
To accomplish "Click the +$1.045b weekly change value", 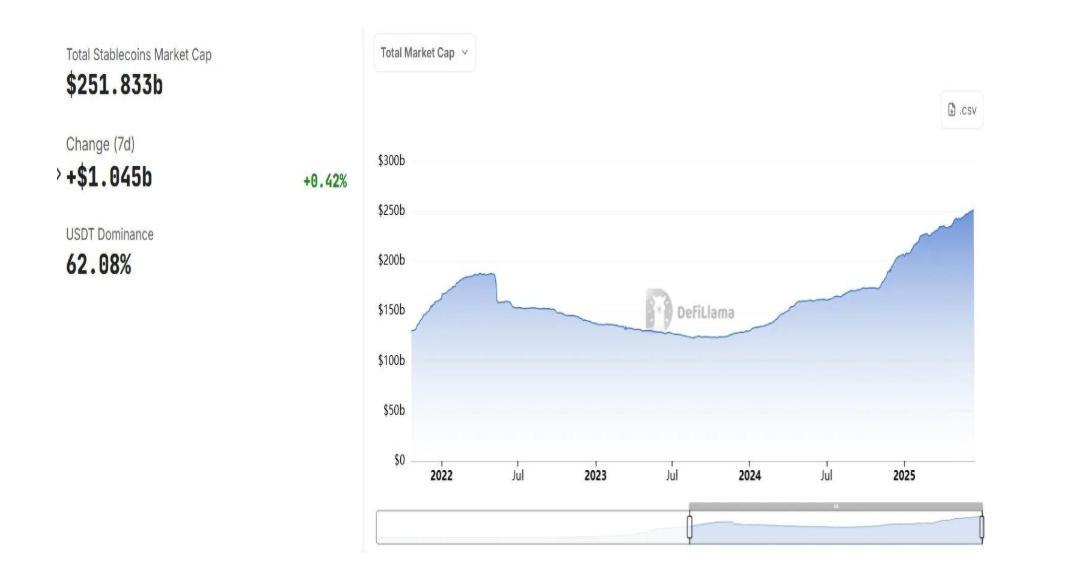I will tap(109, 177).
